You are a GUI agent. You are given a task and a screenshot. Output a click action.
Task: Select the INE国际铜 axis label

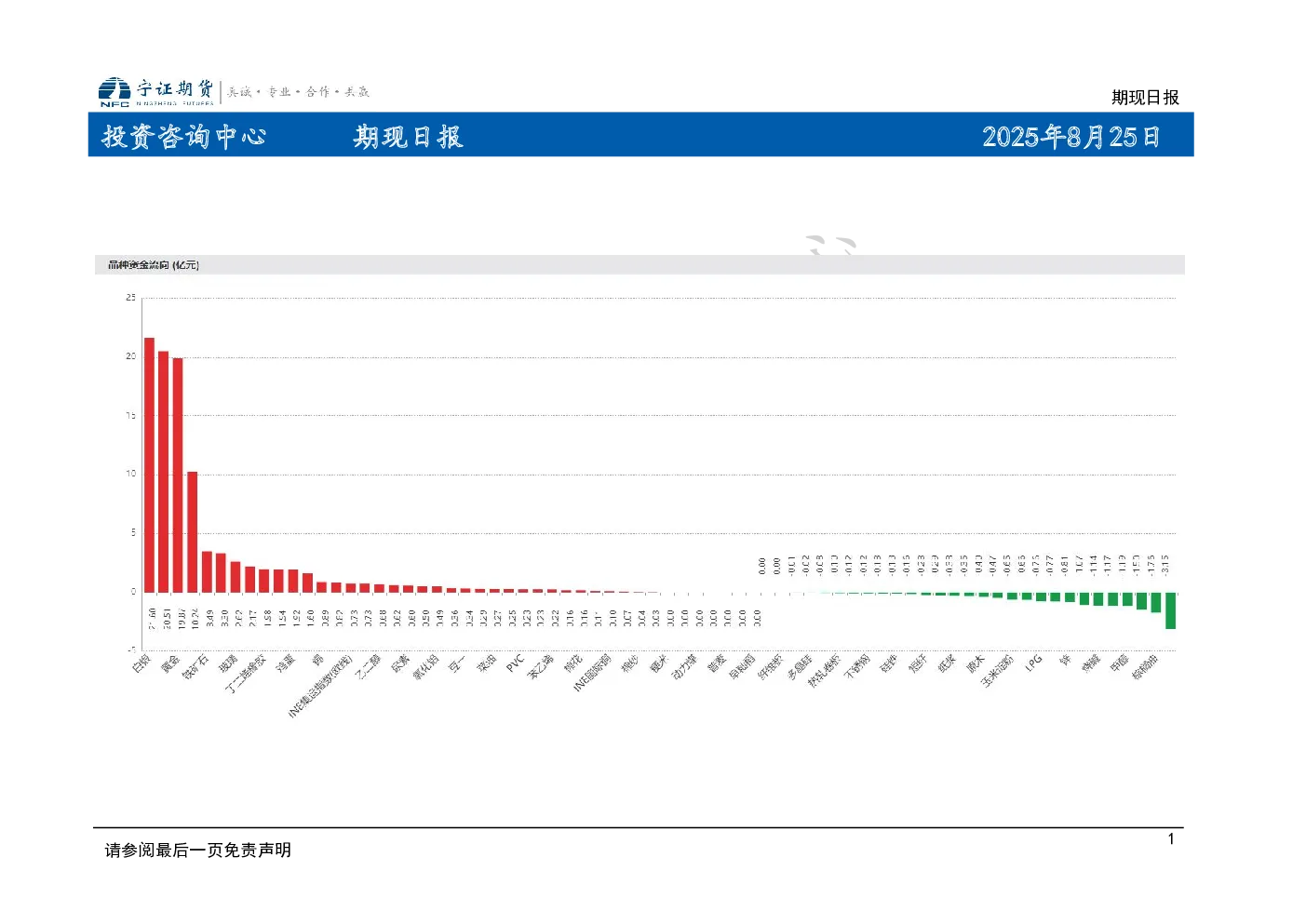click(x=592, y=672)
